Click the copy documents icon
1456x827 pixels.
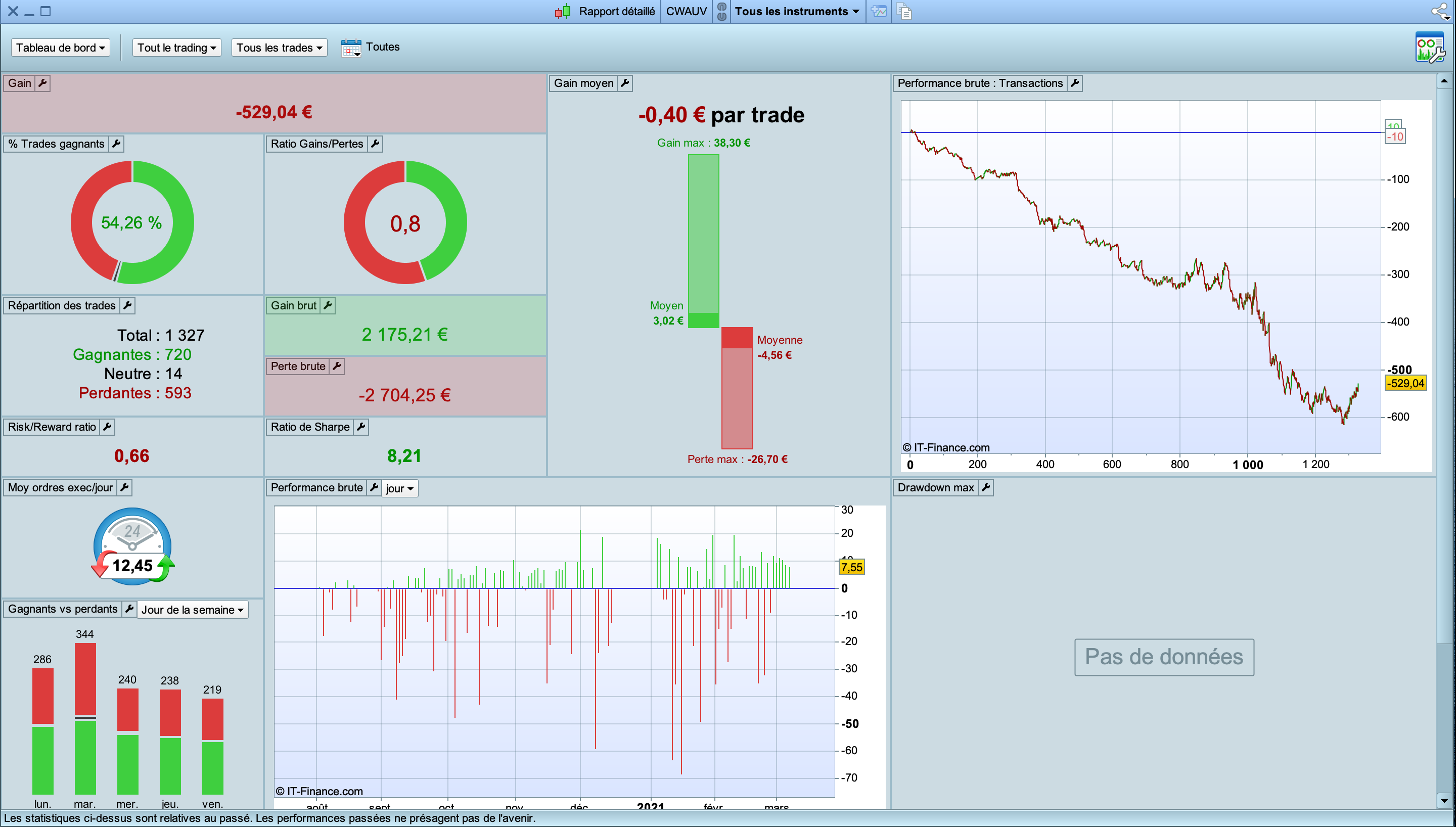pos(904,11)
